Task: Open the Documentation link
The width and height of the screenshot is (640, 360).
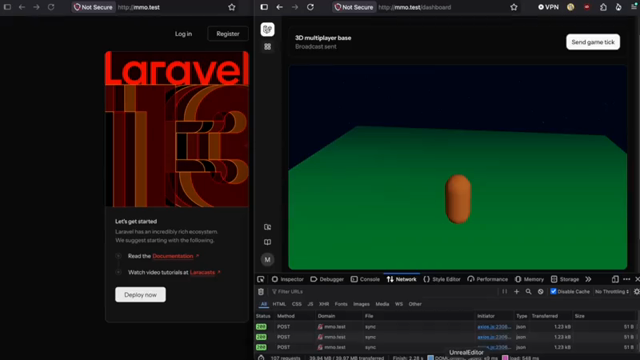Action: [x=173, y=256]
